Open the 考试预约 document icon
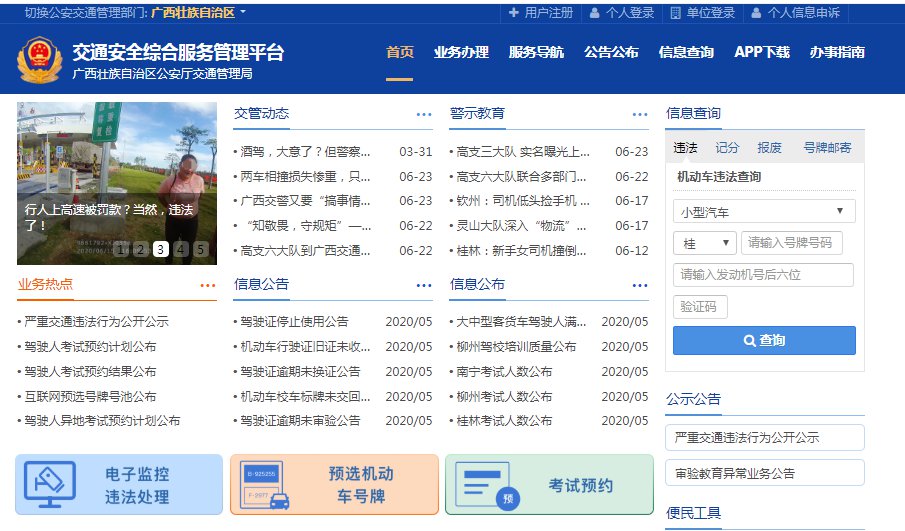905x531 pixels. point(487,486)
